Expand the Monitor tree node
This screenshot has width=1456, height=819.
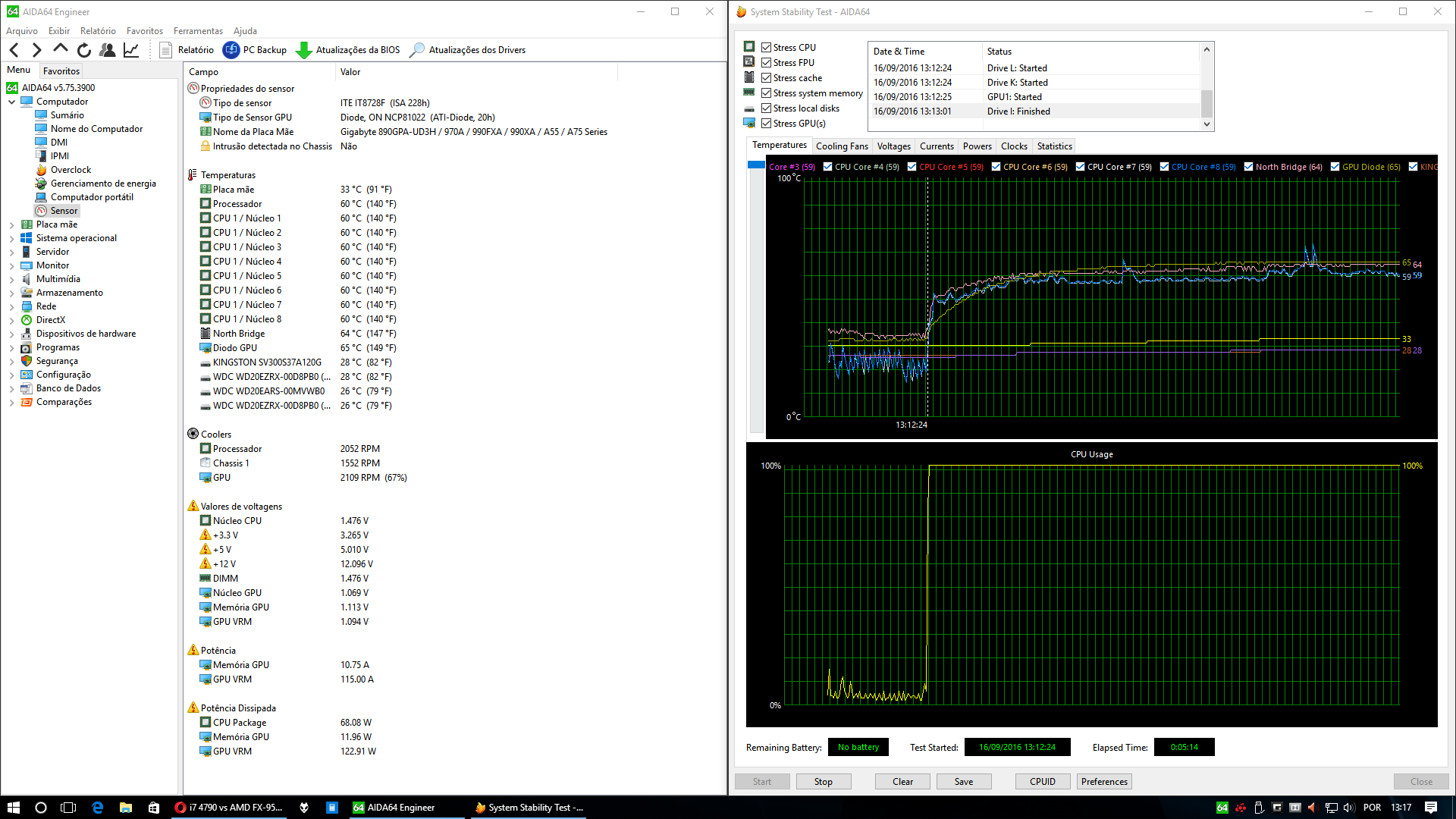click(x=12, y=265)
